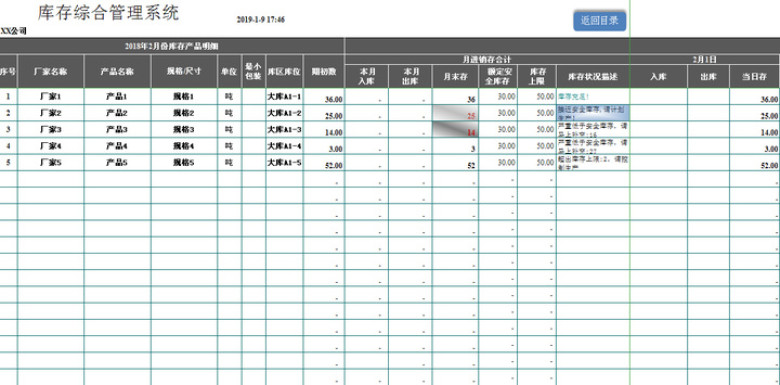Click safety stock 30.00 in 厂家1 row
Viewport: 780px width, 385px height.
(x=498, y=96)
